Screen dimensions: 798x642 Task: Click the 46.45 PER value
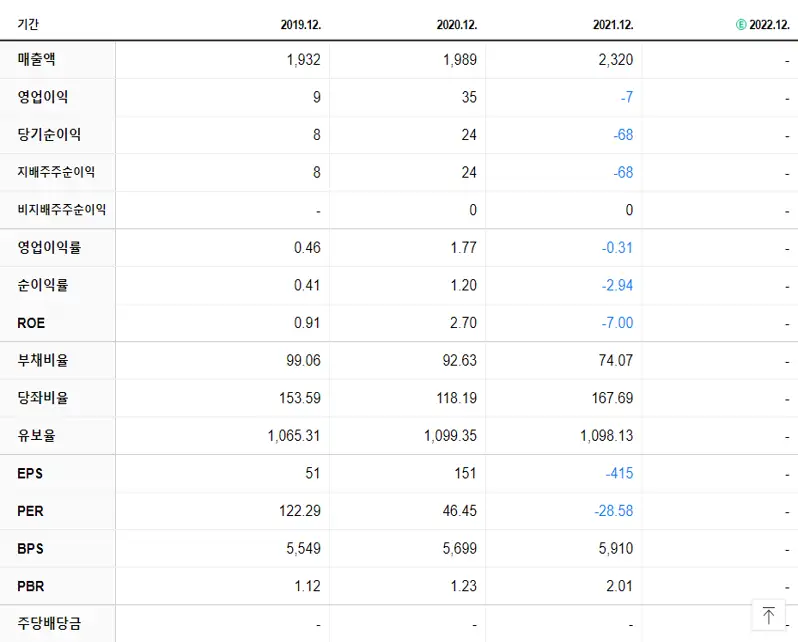click(460, 512)
